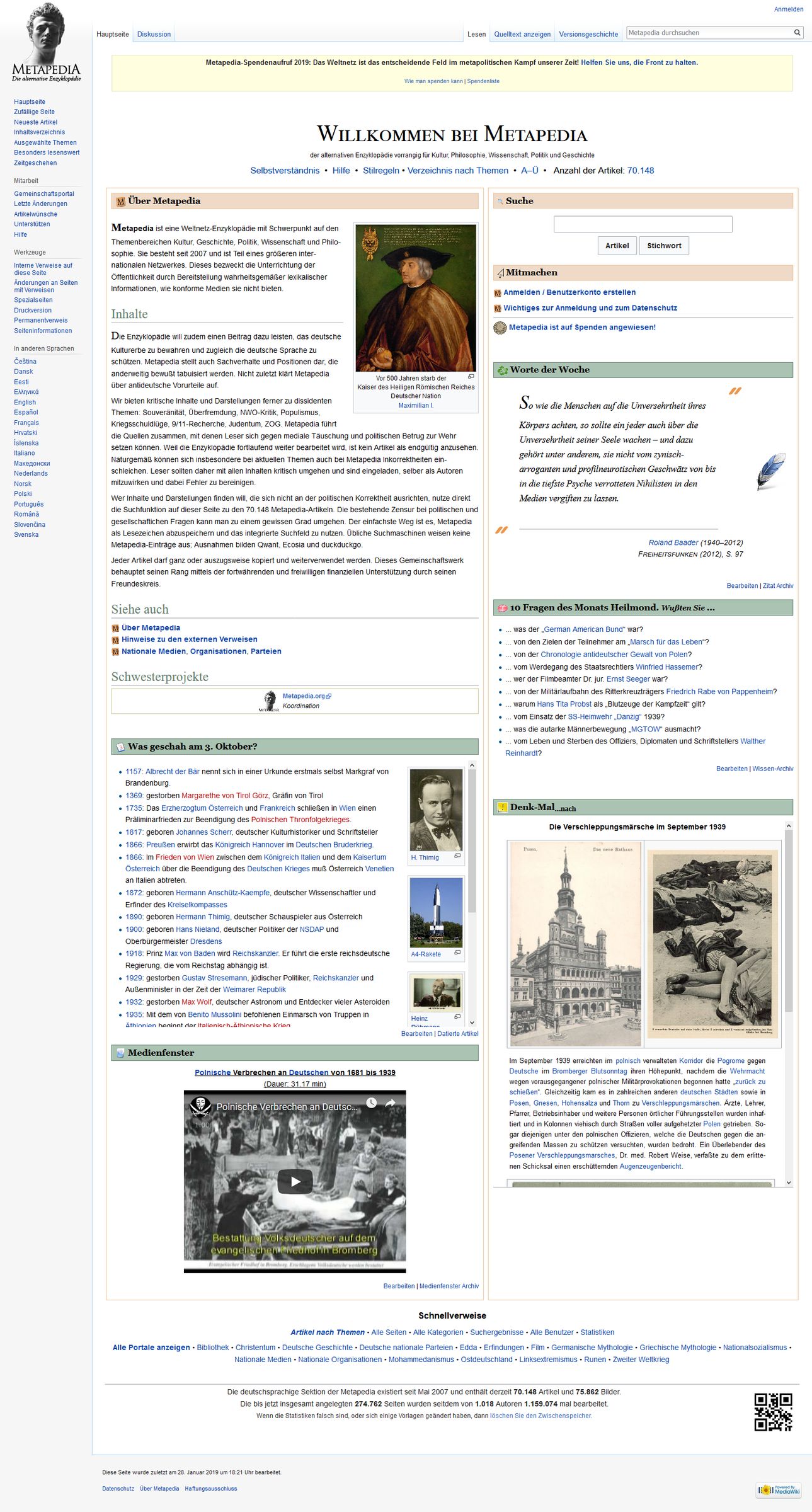Open the H. Thimig portrait photo
The width and height of the screenshot is (812, 1512).
click(436, 810)
